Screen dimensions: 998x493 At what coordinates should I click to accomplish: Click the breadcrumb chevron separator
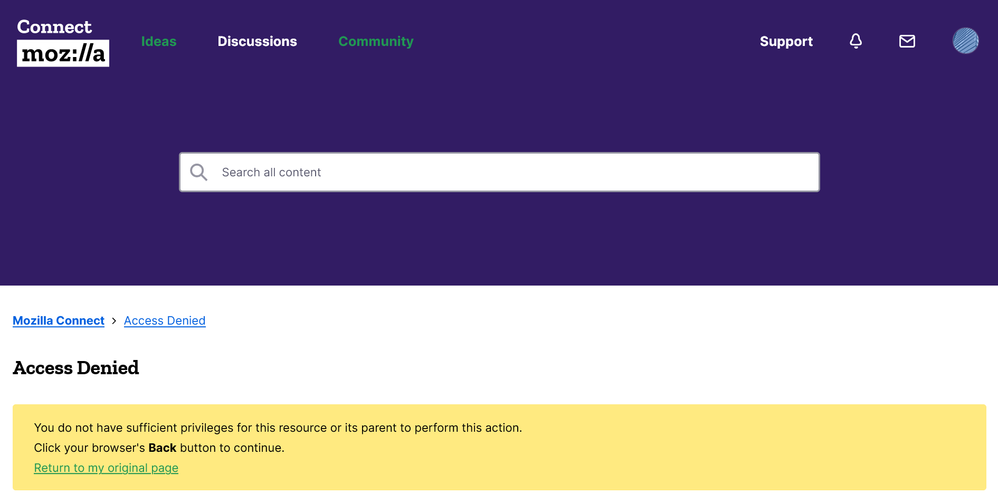114,321
